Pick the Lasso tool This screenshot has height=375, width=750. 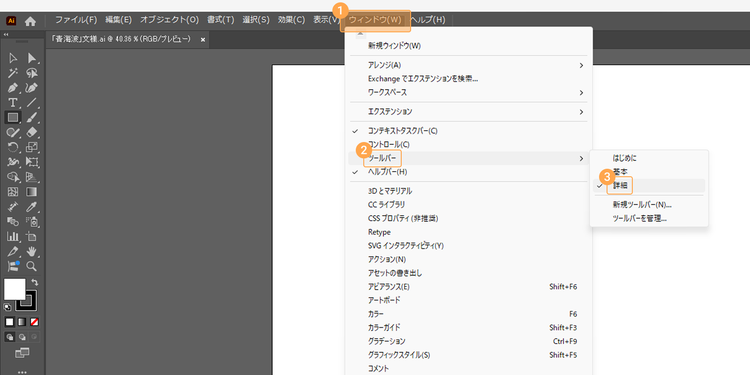point(32,73)
